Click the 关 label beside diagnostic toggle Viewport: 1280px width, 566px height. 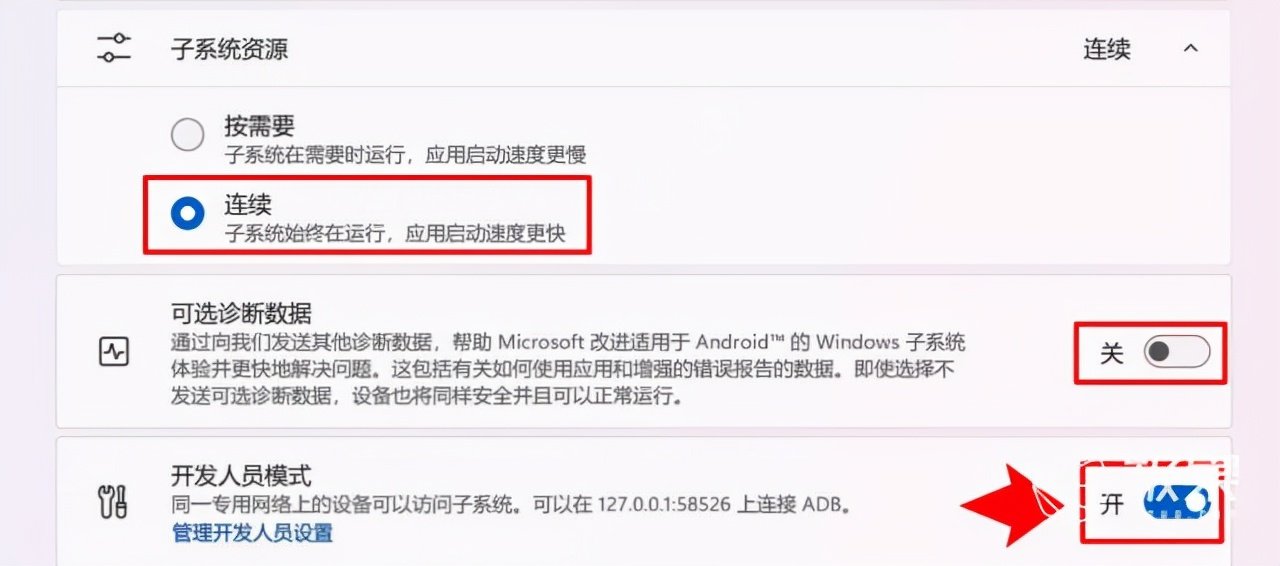[1112, 353]
